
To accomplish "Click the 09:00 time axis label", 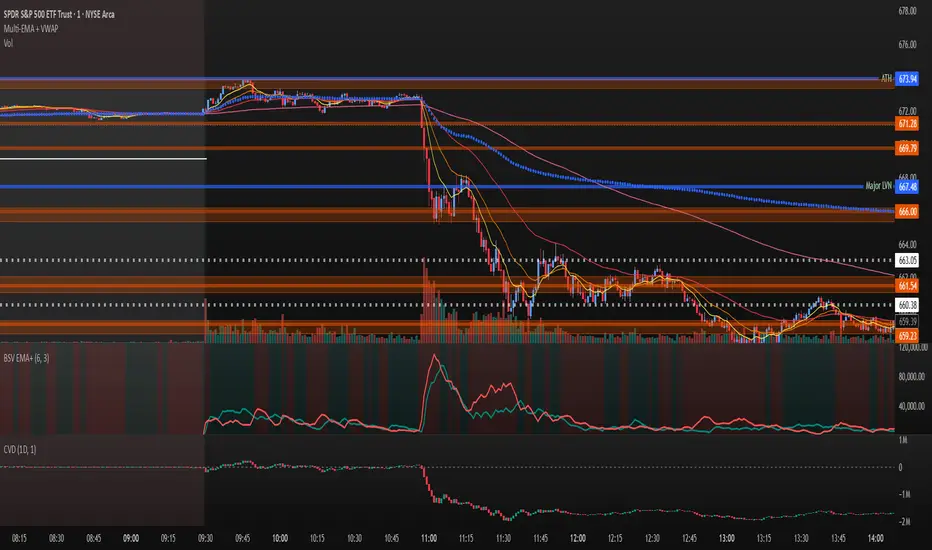I will click(131, 538).
